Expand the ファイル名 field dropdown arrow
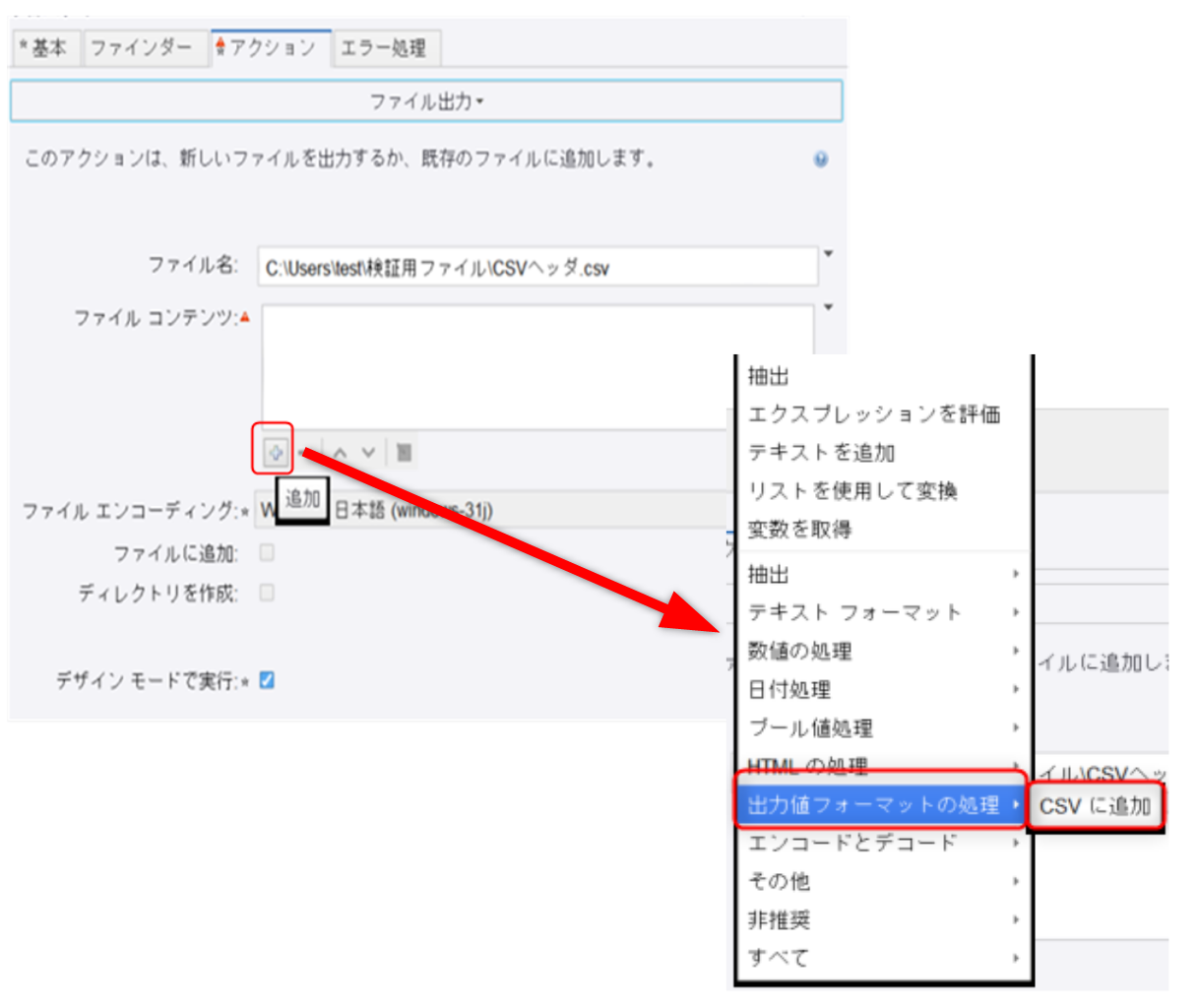The width and height of the screenshot is (1199, 1008). click(828, 251)
